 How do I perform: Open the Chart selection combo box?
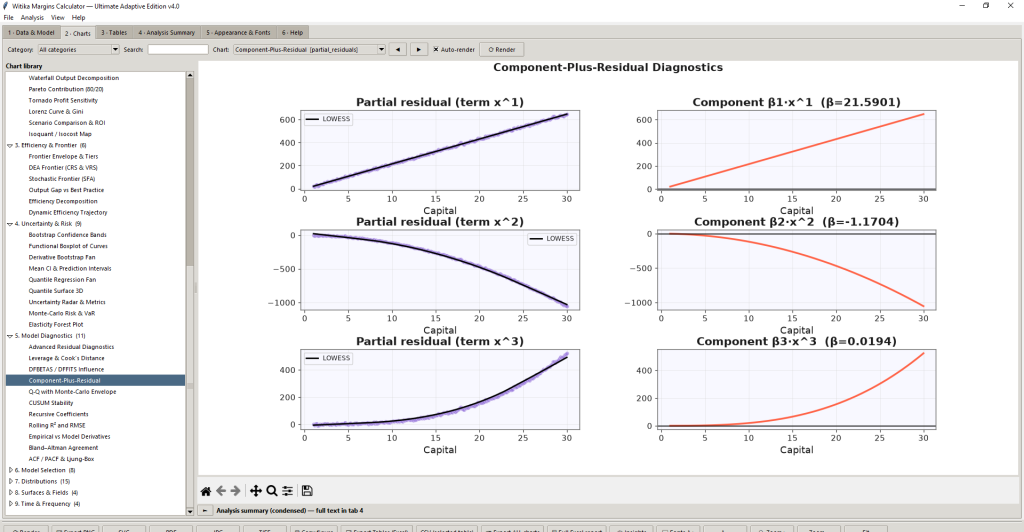pos(310,50)
